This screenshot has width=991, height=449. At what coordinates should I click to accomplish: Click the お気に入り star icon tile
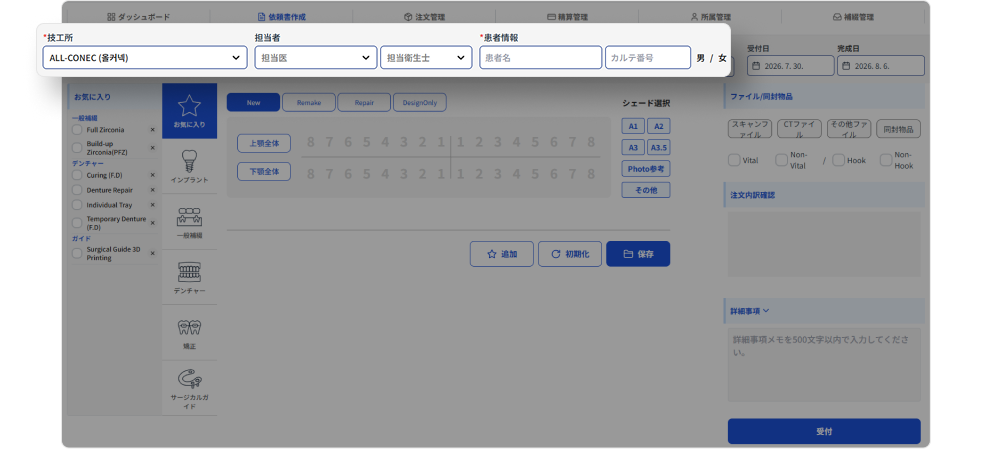point(189,111)
